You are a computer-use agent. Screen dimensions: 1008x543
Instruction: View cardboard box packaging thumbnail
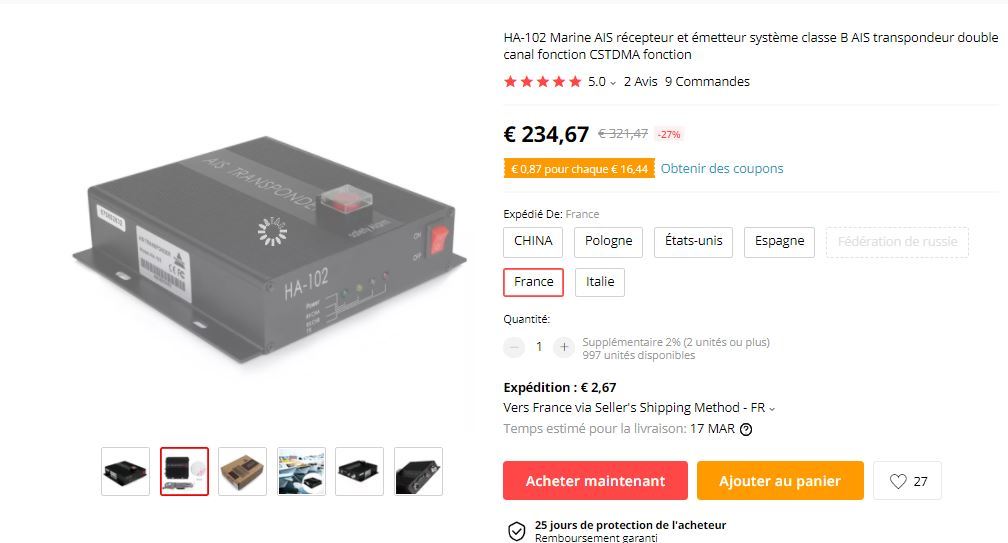(242, 472)
